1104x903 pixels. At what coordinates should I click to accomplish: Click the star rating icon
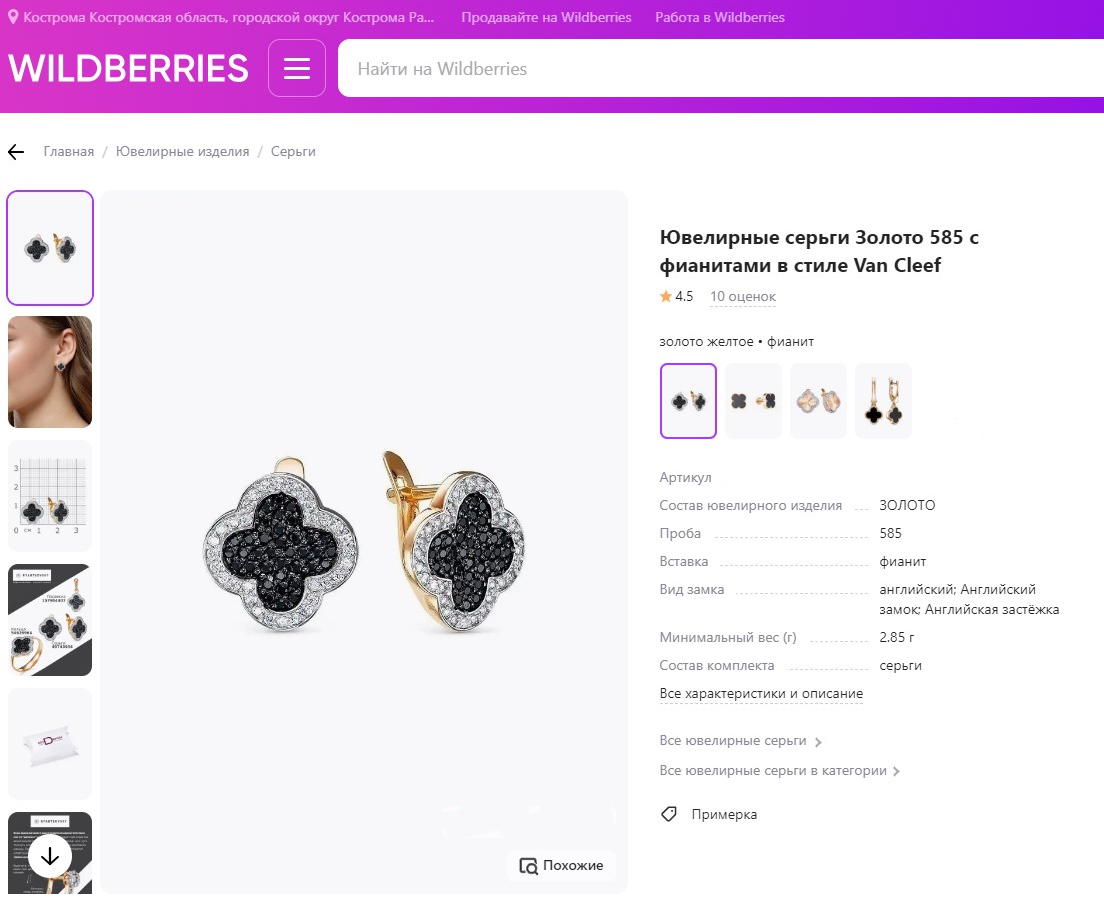point(666,297)
